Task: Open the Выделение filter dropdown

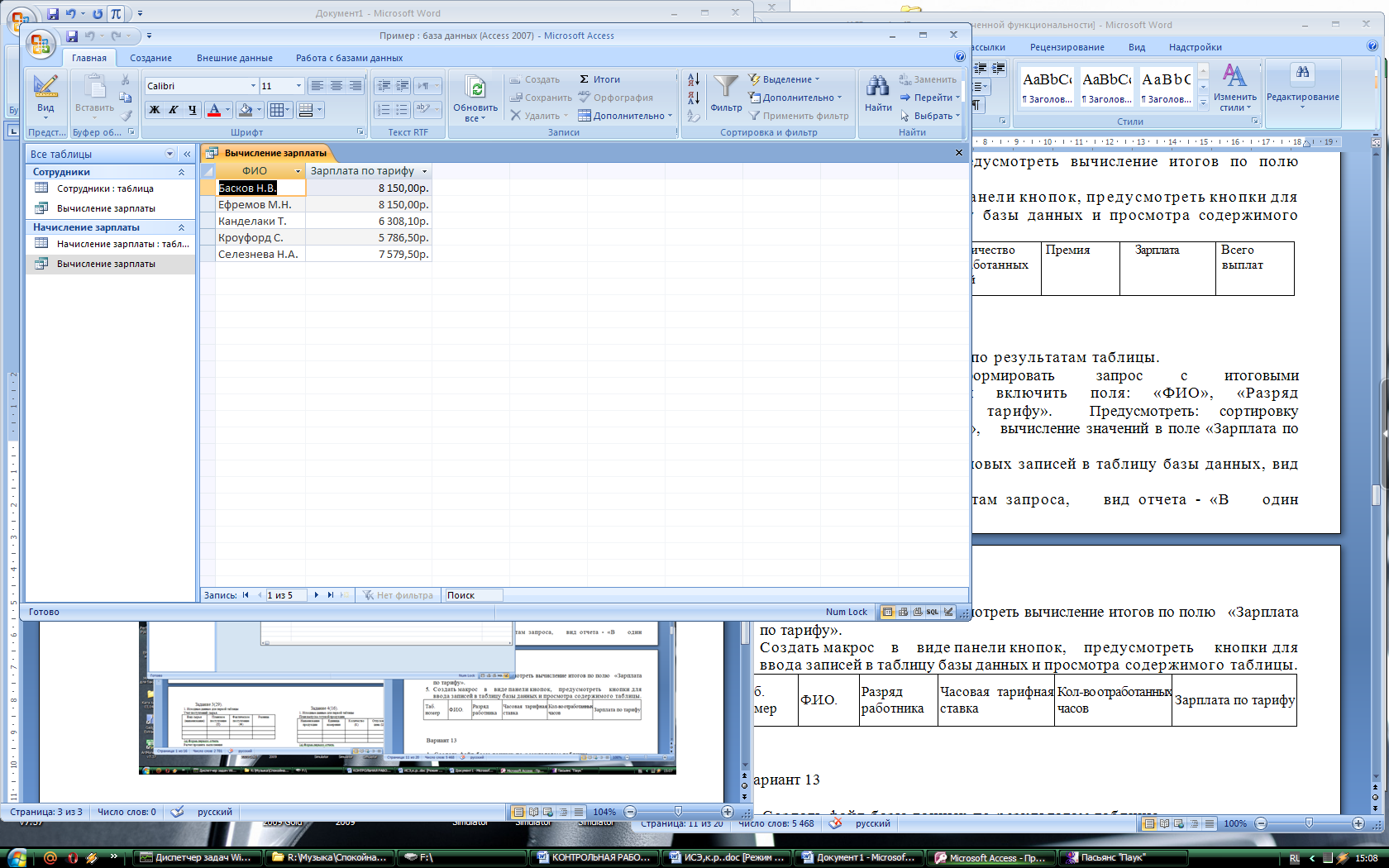Action: [x=785, y=79]
